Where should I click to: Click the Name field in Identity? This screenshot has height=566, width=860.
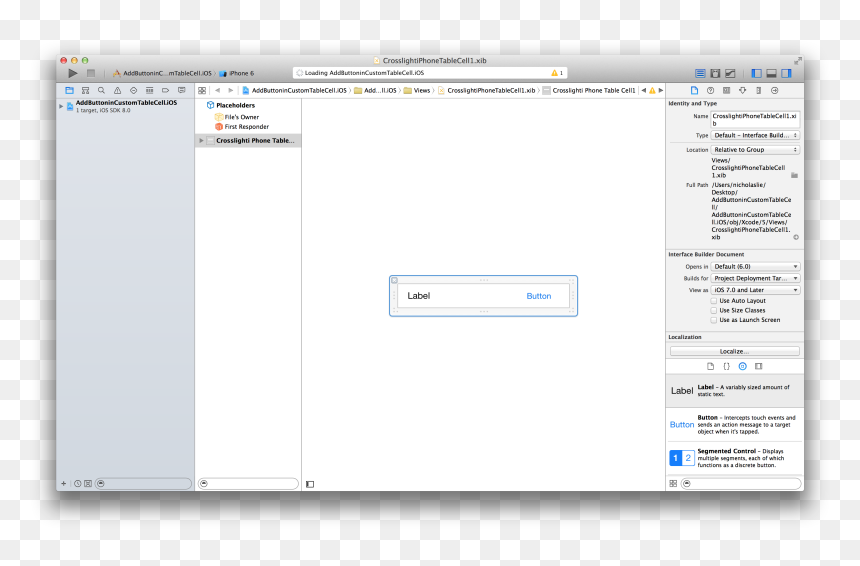[755, 120]
